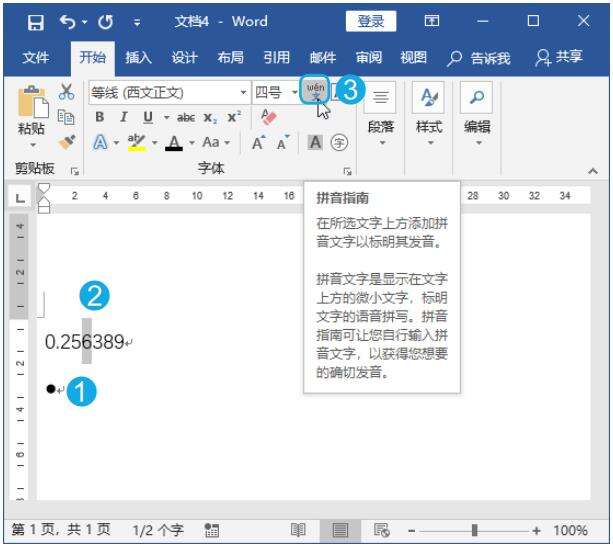613x548 pixels.
Task: Collapse the ribbon with the chevron
Action: click(593, 171)
